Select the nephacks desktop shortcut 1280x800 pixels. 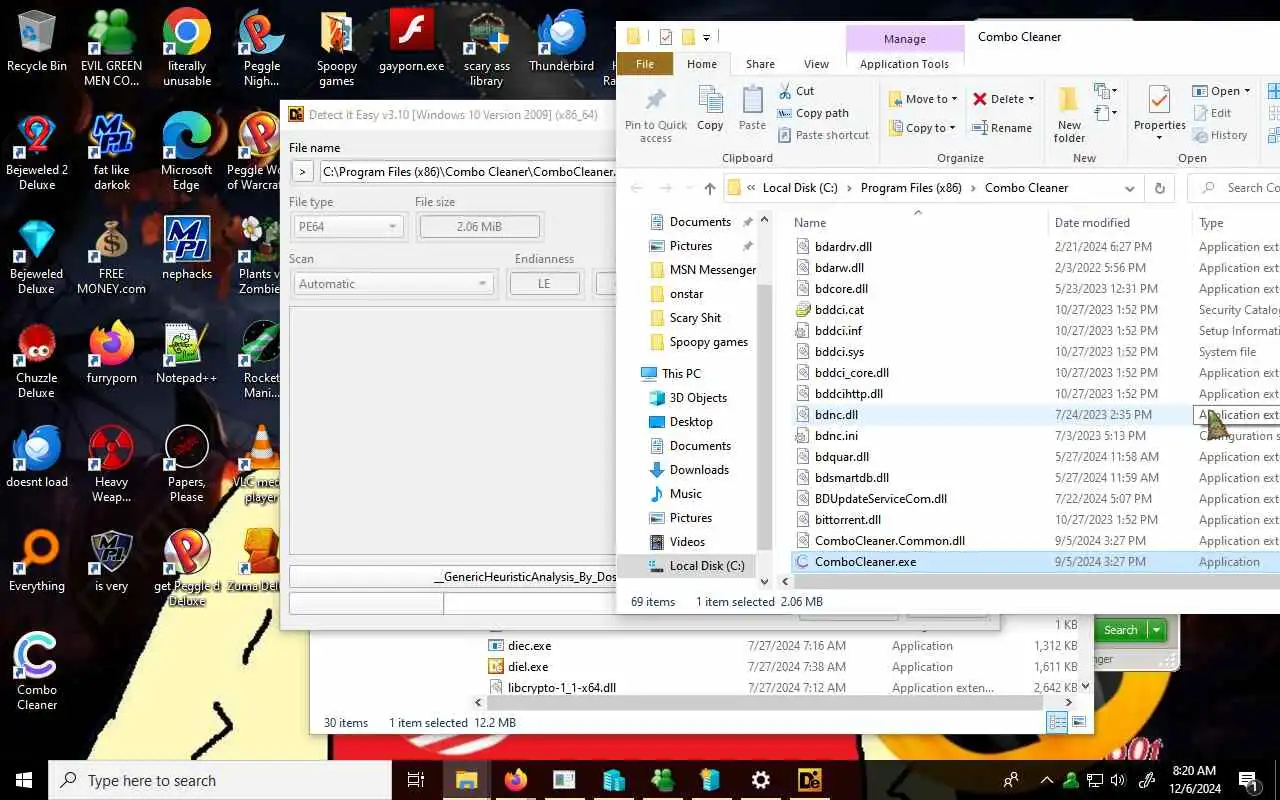tap(187, 249)
